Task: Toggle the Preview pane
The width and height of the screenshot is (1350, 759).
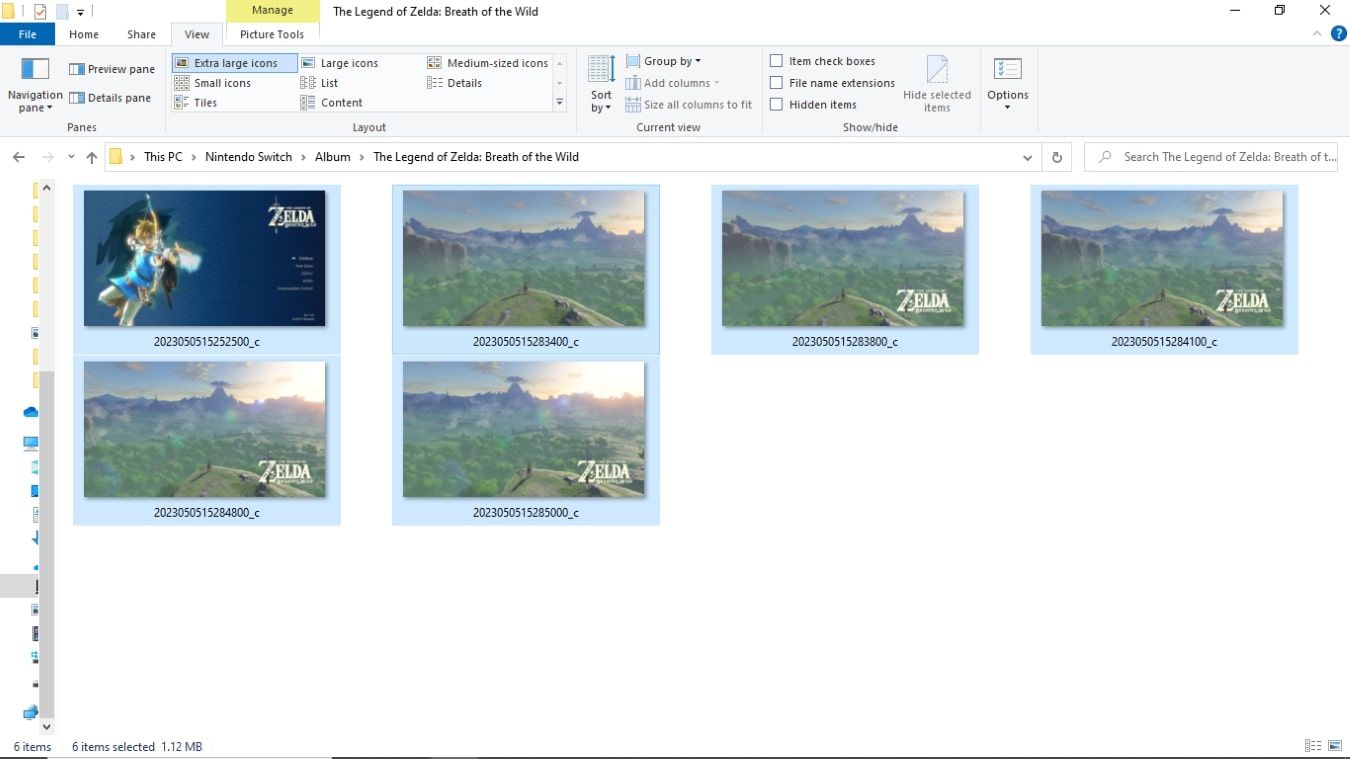Action: point(111,69)
